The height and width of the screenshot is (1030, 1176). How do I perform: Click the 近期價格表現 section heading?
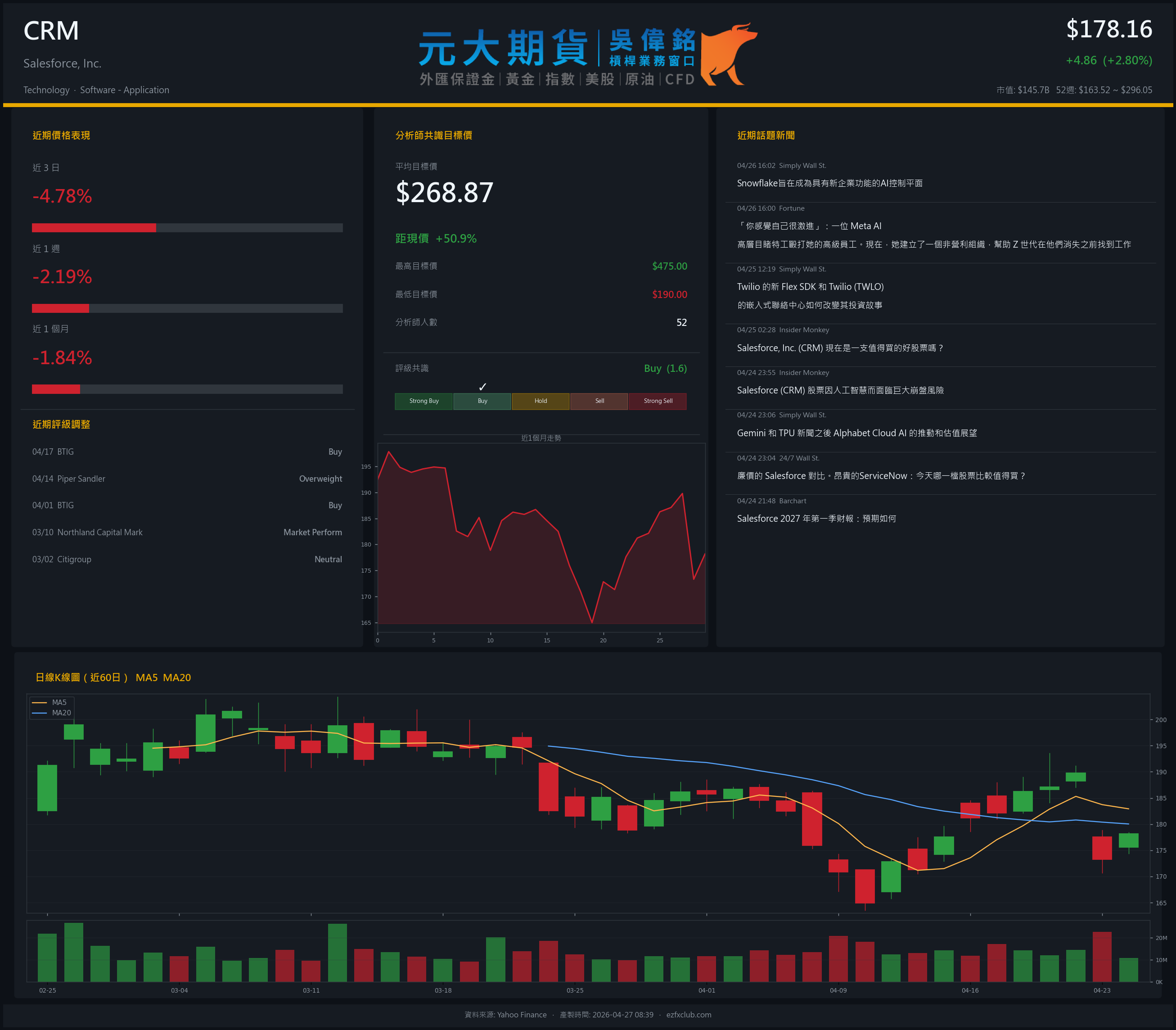click(62, 136)
